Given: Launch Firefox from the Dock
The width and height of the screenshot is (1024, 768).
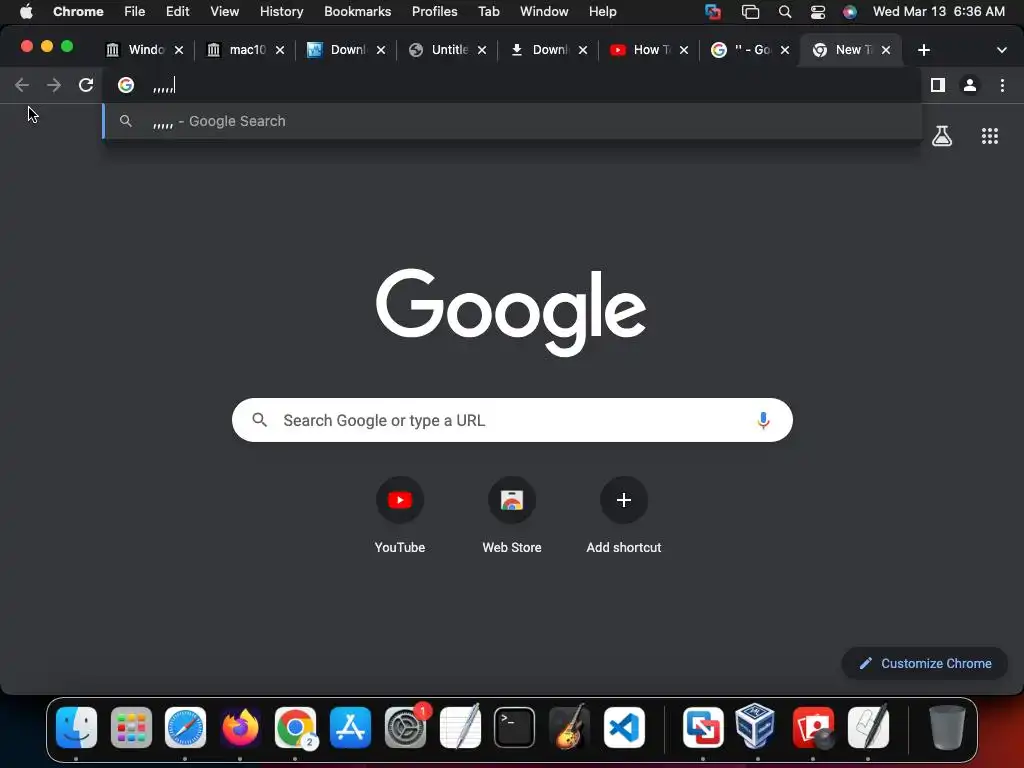Looking at the screenshot, I should [240, 727].
